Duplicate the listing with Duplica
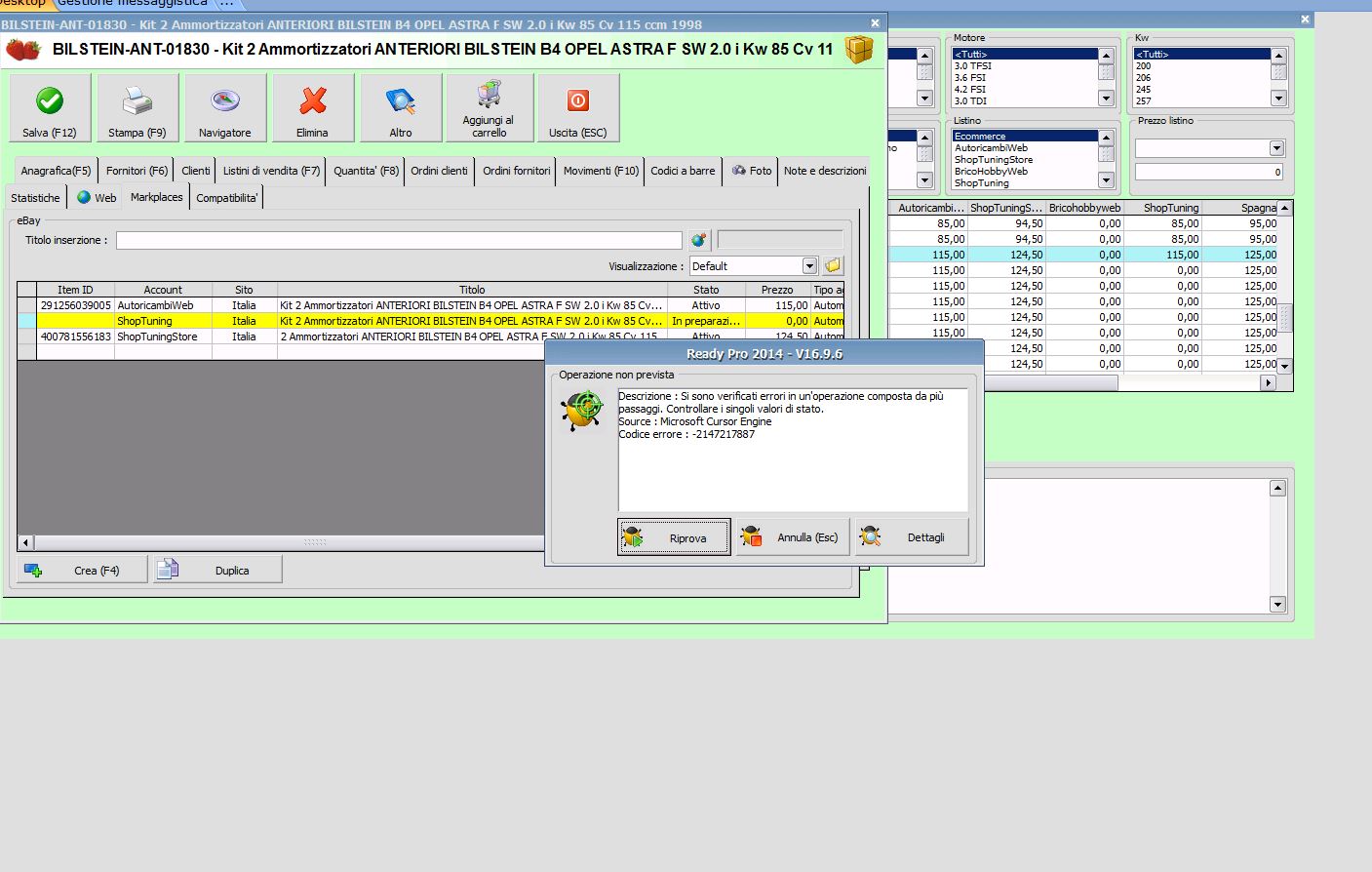Viewport: 1372px width, 872px height. coord(217,570)
